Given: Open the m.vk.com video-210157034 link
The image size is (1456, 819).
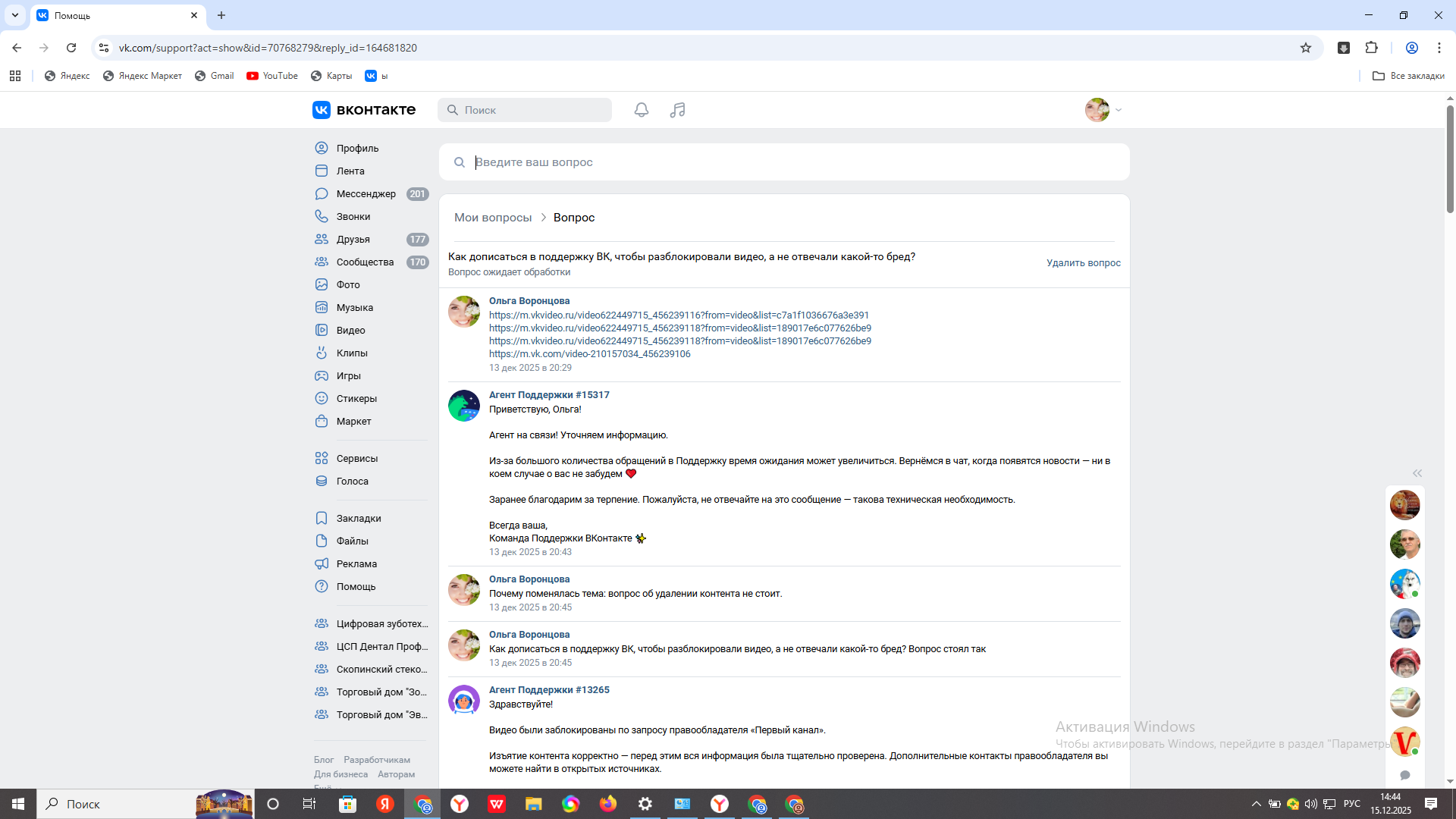Looking at the screenshot, I should pos(589,354).
